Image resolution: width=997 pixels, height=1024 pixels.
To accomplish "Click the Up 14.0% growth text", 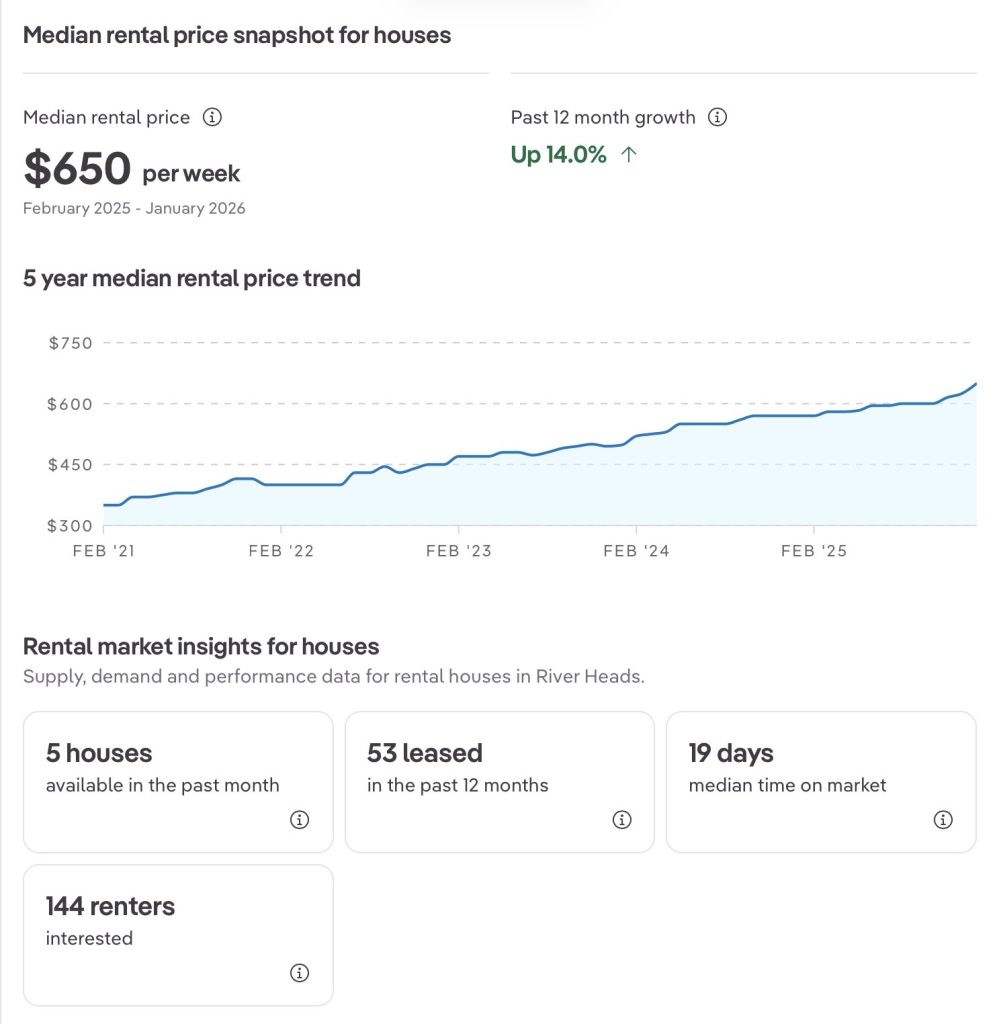I will click(x=558, y=155).
